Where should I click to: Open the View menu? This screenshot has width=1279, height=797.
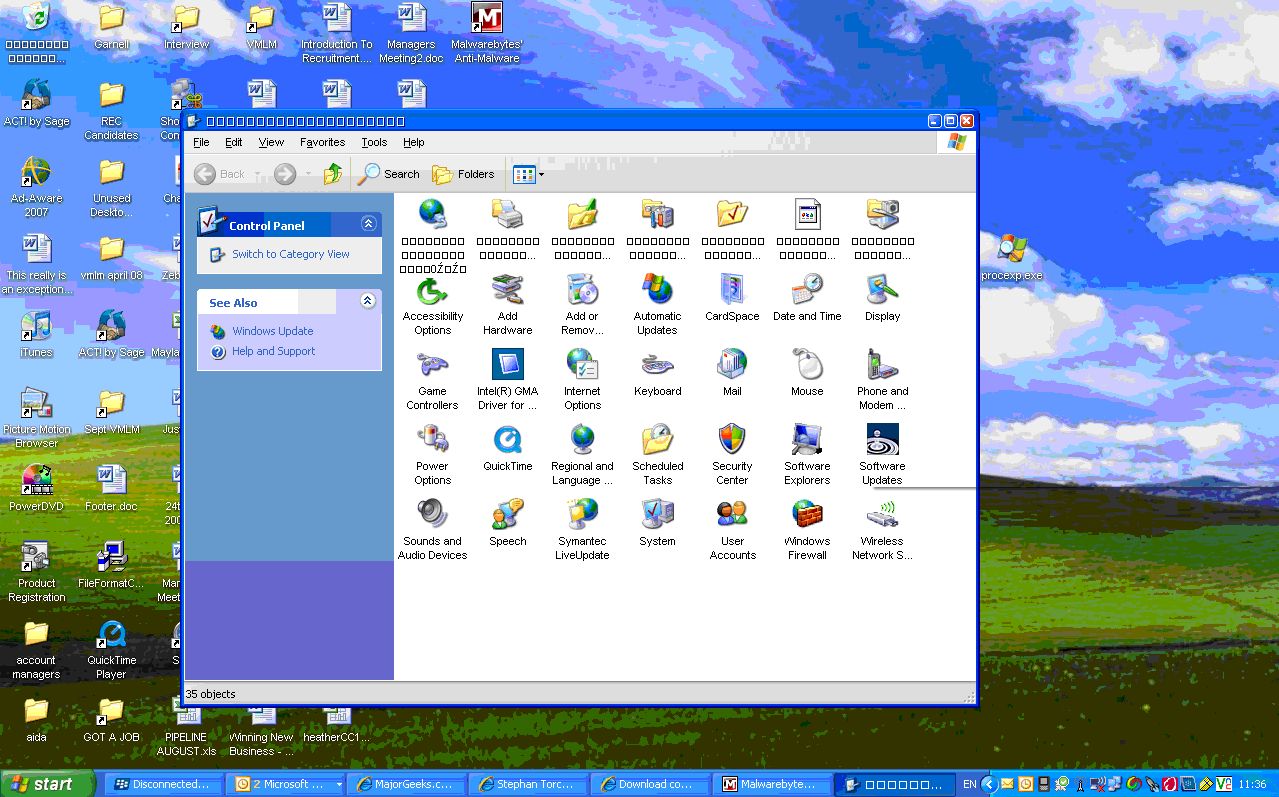(271, 142)
